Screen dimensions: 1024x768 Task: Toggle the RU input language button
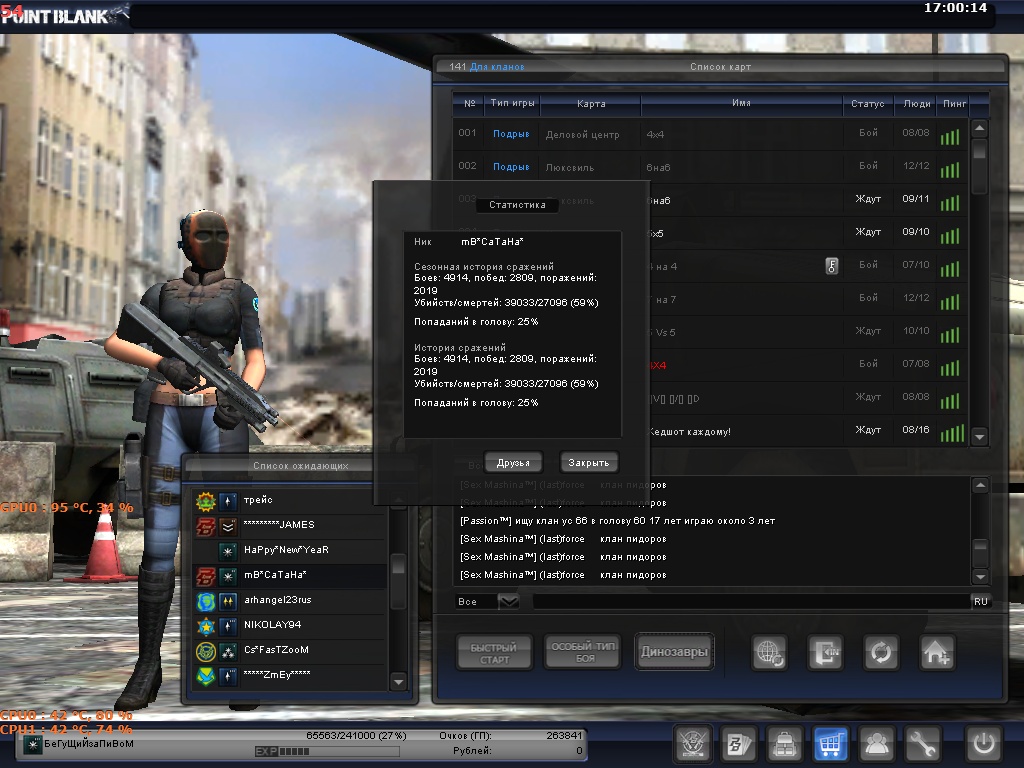[981, 601]
